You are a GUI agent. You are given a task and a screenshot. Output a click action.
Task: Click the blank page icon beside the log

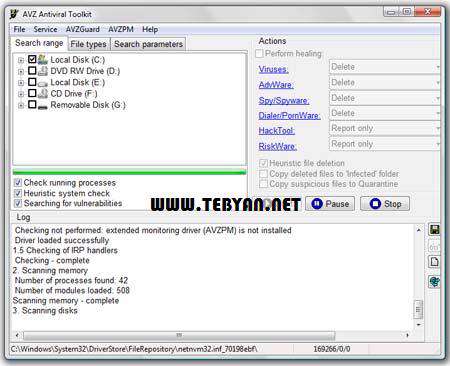(434, 262)
